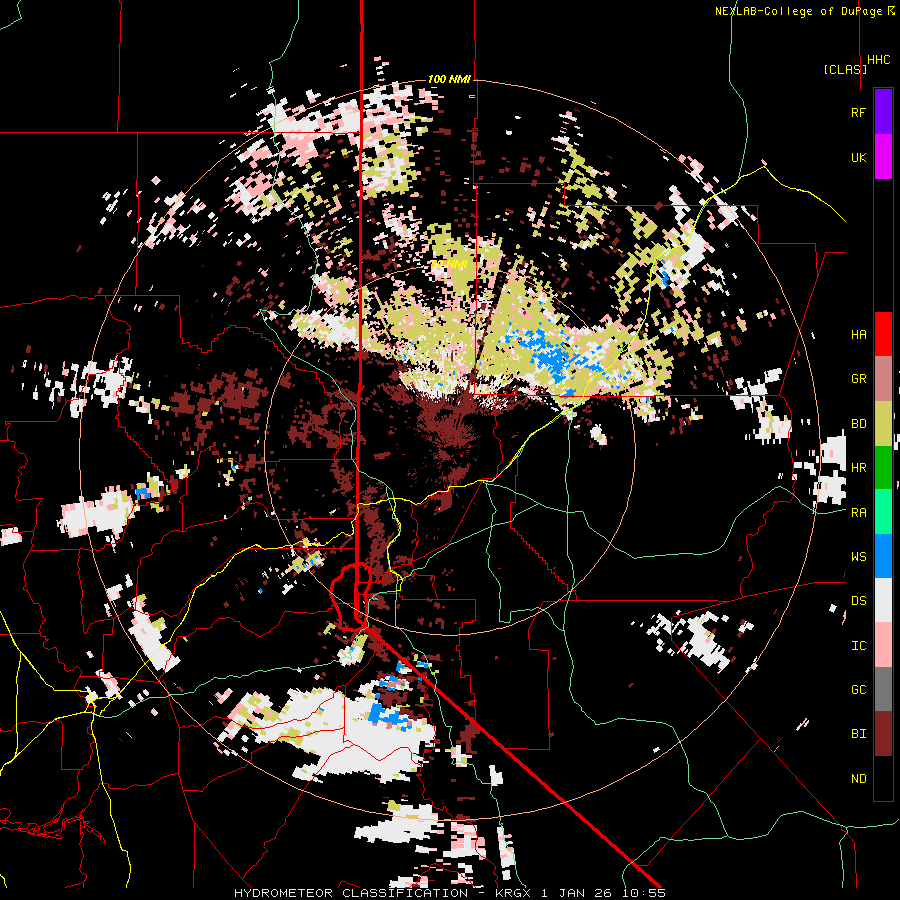Click the UK legend label
This screenshot has width=900, height=900.
pos(858,157)
